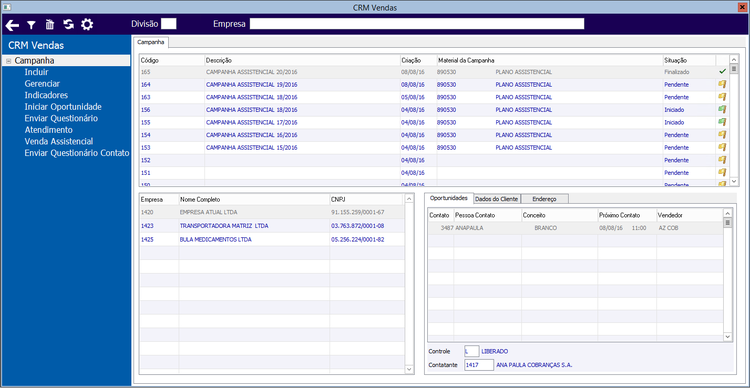Collapse the Campanha tree node

pos(9,61)
